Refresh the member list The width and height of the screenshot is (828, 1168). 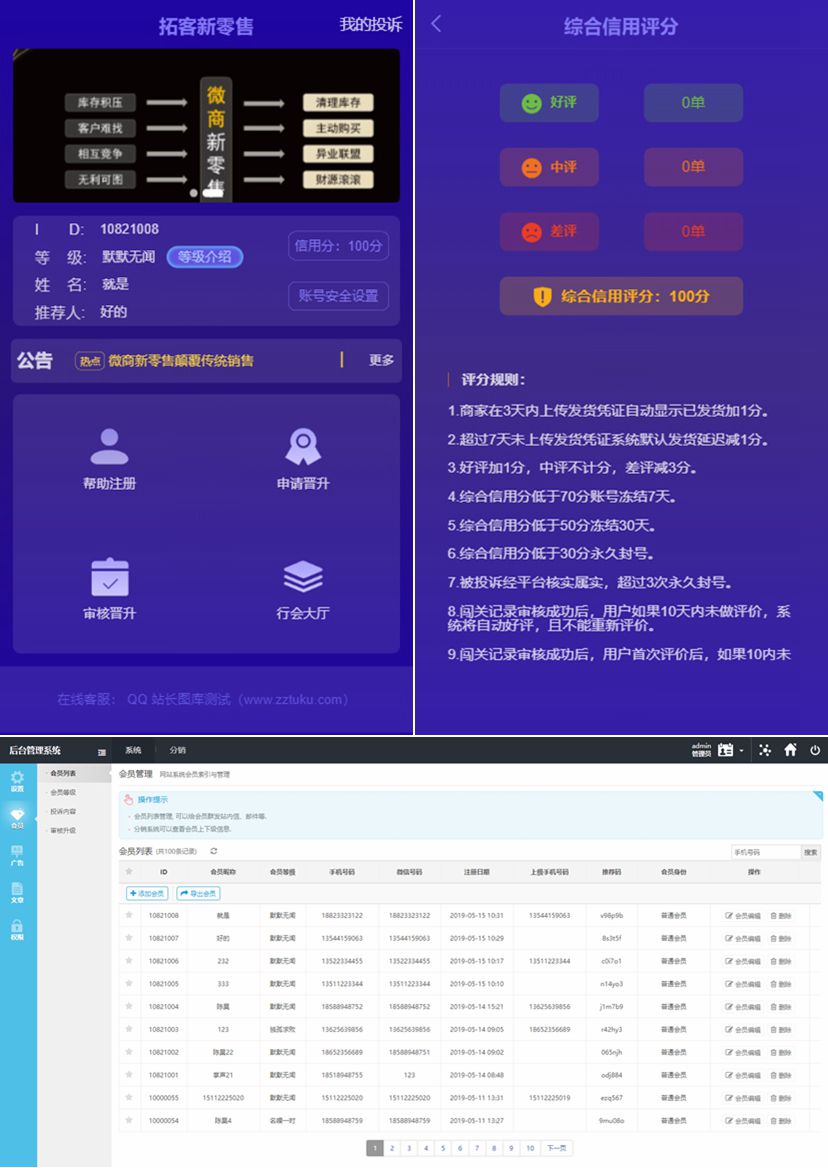point(214,851)
